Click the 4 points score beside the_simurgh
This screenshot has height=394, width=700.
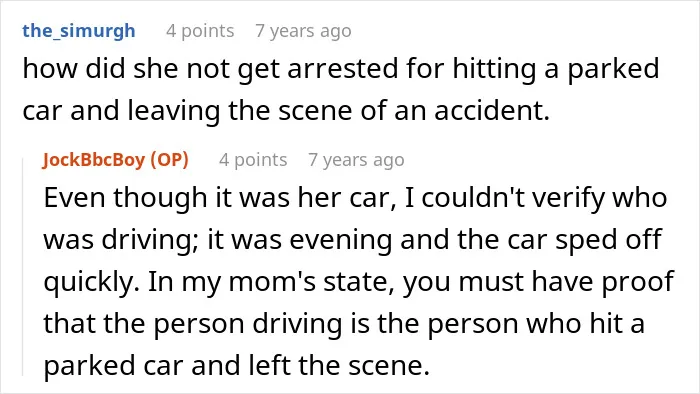coord(200,31)
